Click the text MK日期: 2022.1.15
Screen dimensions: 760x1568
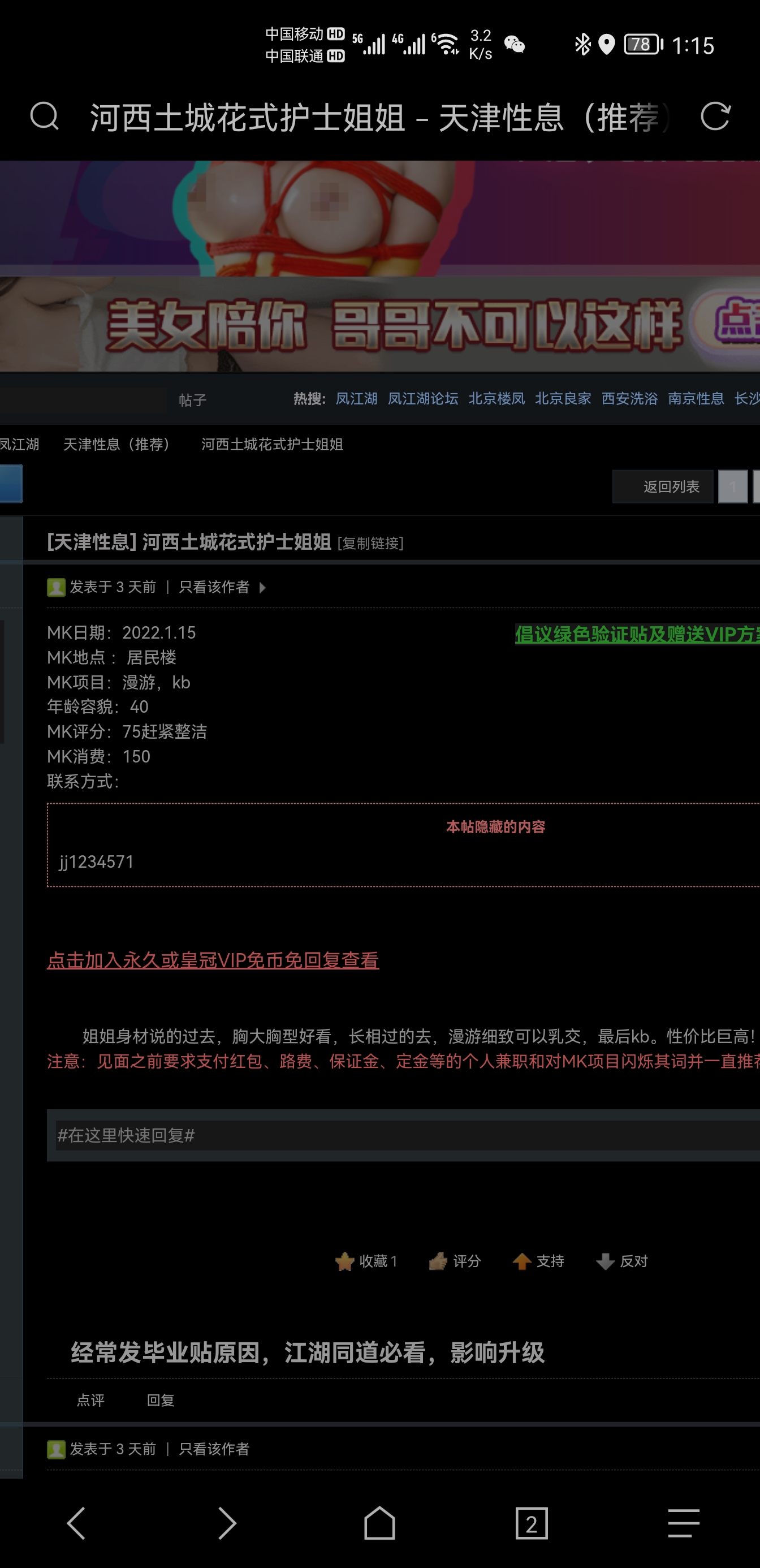click(x=122, y=632)
